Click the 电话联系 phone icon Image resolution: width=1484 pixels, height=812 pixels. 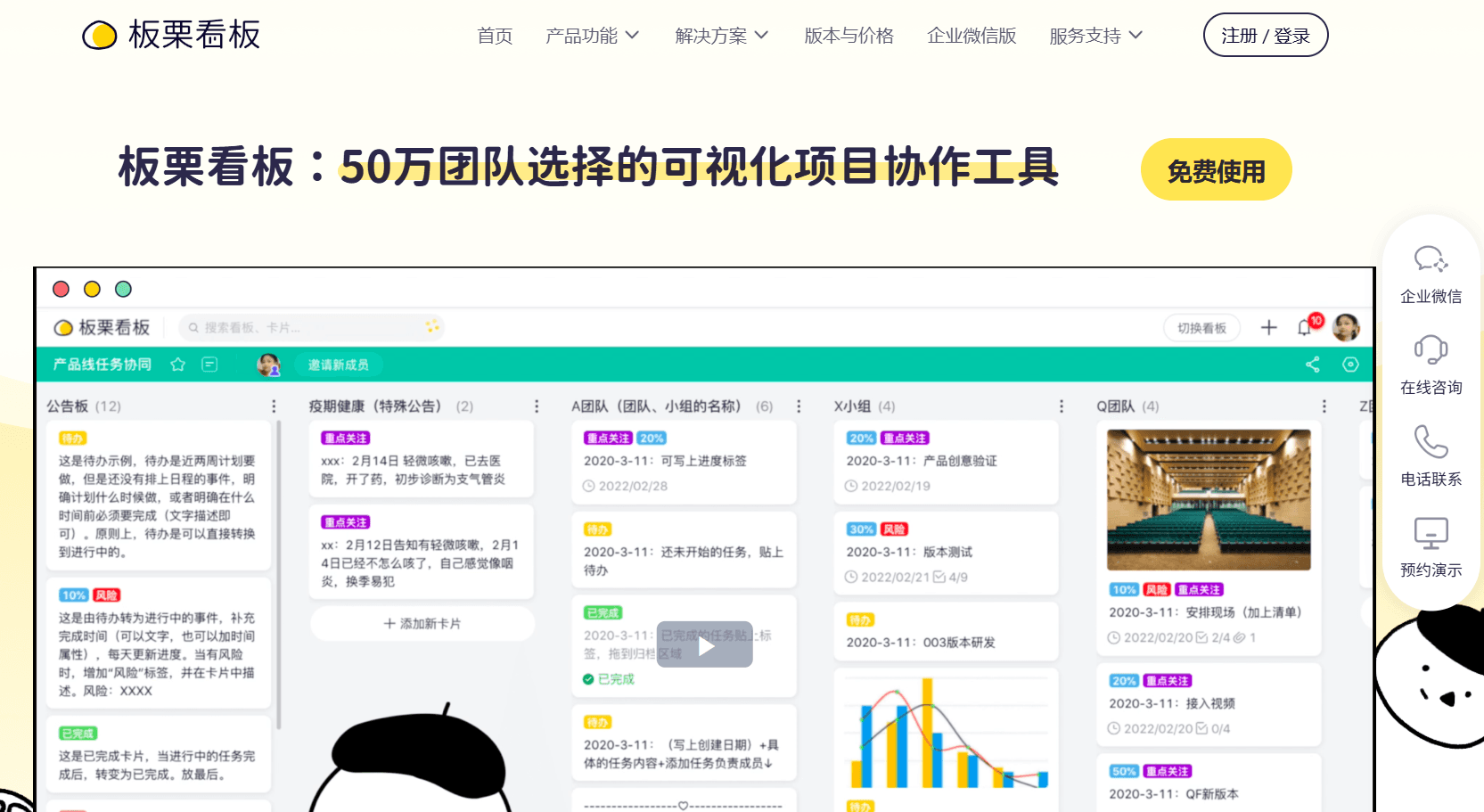[1431, 441]
